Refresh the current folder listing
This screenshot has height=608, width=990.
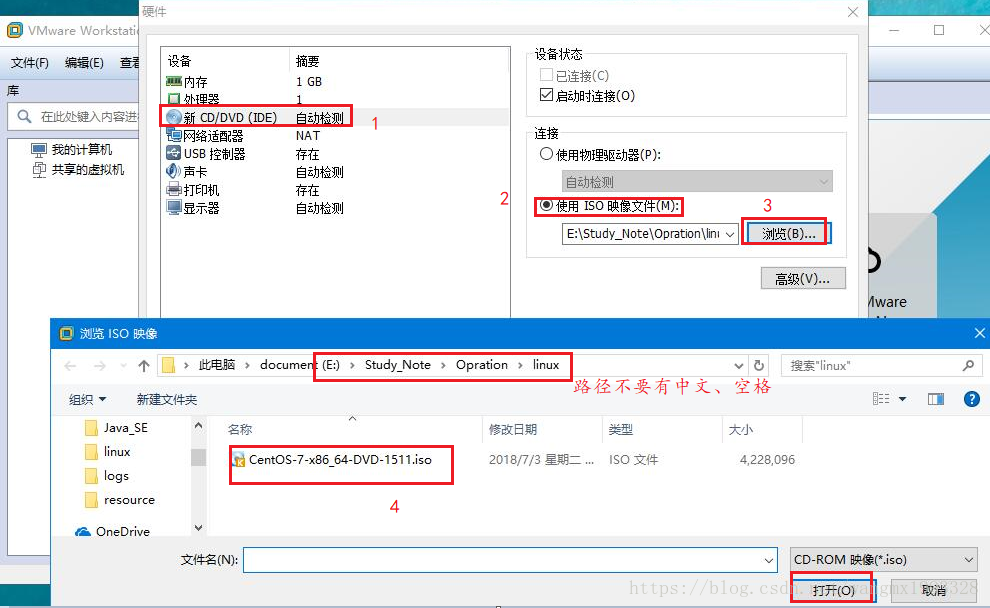coord(759,366)
